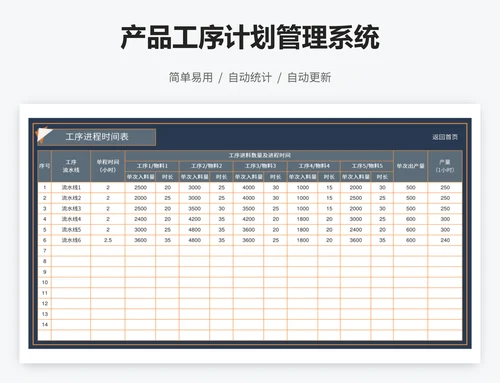The height and width of the screenshot is (383, 500).
Task: Select row number 8 in 序号 column
Action: [x=45, y=261]
